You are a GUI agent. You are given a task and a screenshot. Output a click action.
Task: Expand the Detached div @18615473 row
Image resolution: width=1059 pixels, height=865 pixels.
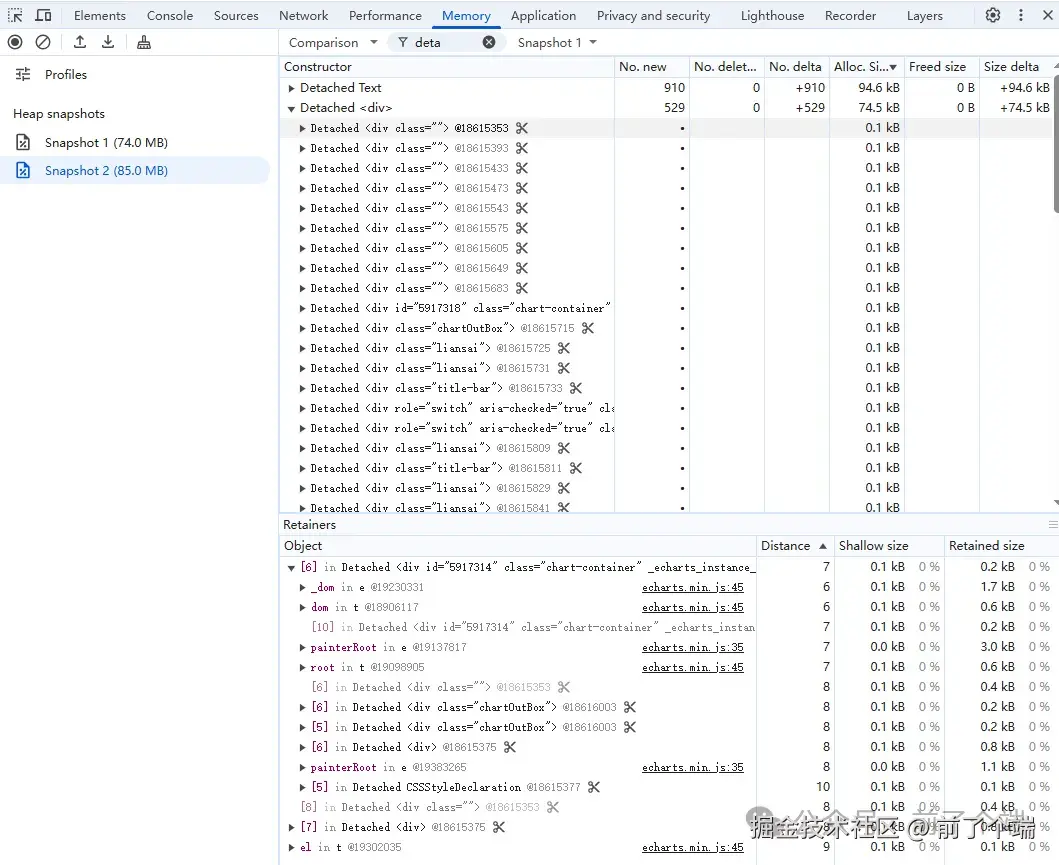[303, 188]
